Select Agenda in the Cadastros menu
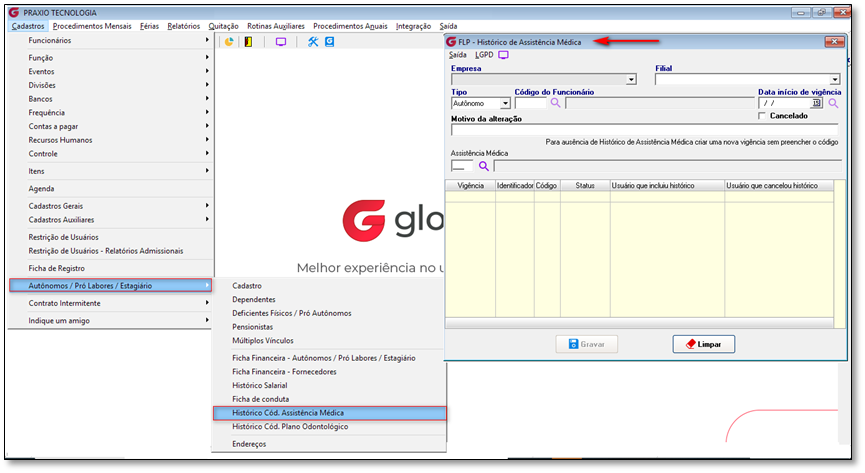Image resolution: width=865 pixels, height=473 pixels. coord(41,189)
